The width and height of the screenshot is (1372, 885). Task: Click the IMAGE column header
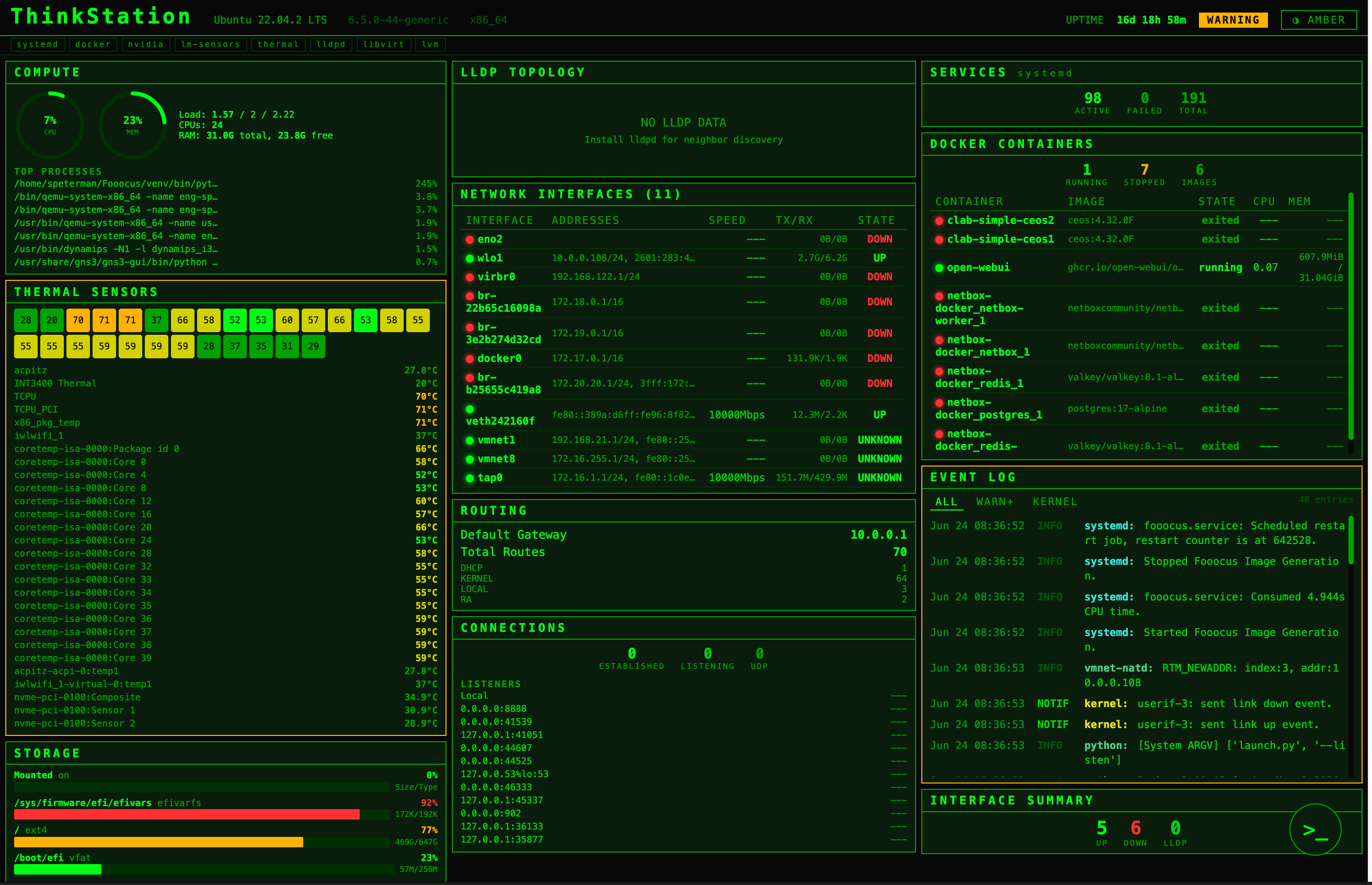coord(1086,202)
